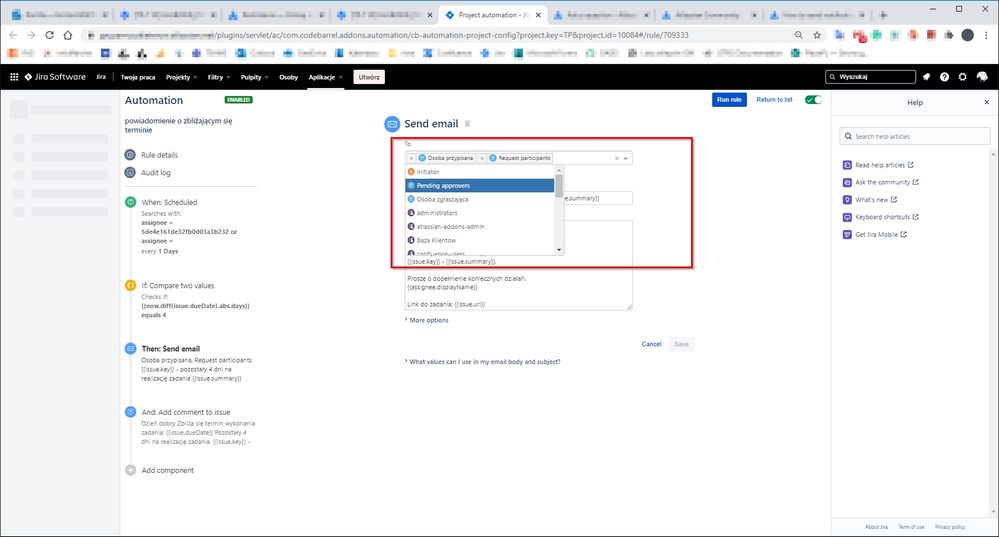The height and width of the screenshot is (537, 999).
Task: Open the Audit log link
Action: point(155,173)
